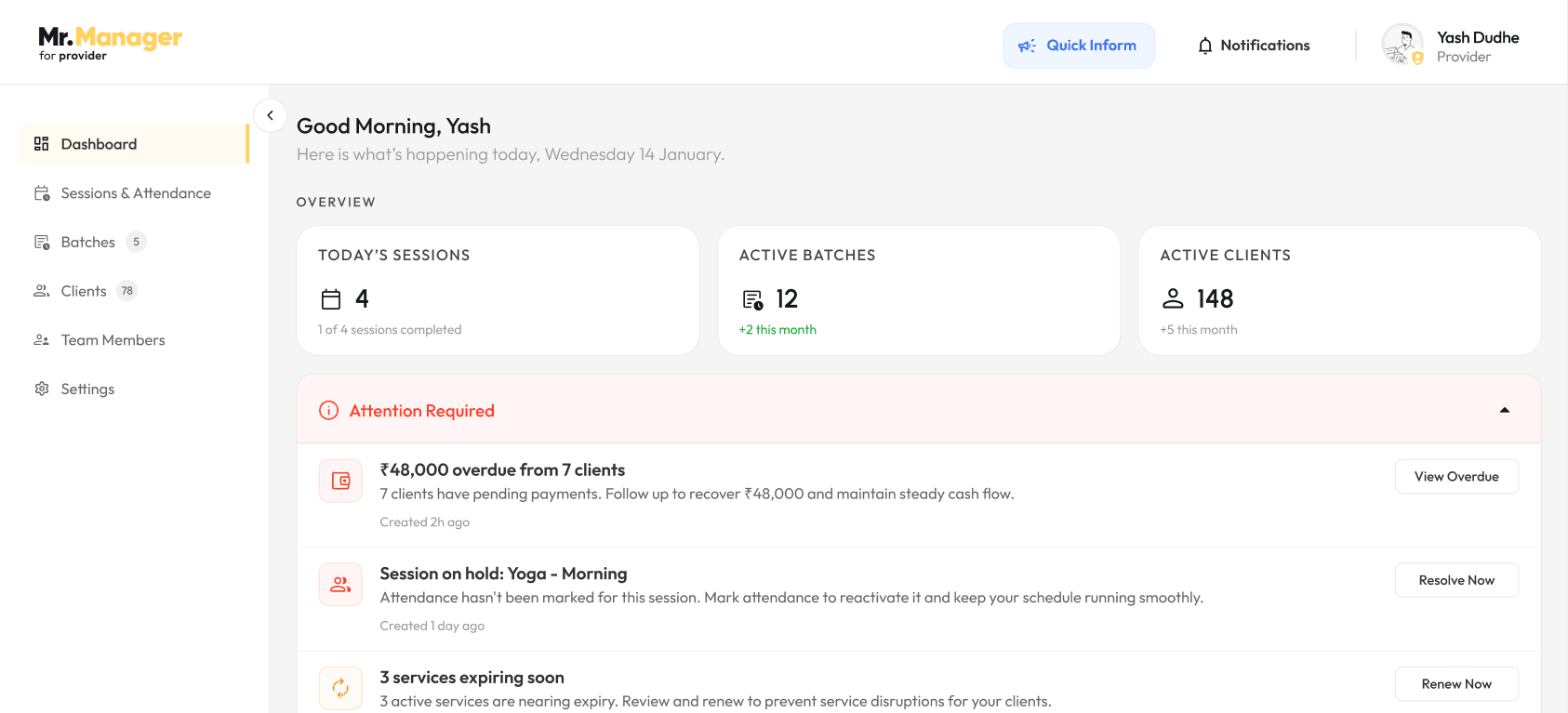The width and height of the screenshot is (1568, 713).
Task: Click 'Session on hold: Yoga - Morning' heading
Action: click(503, 574)
